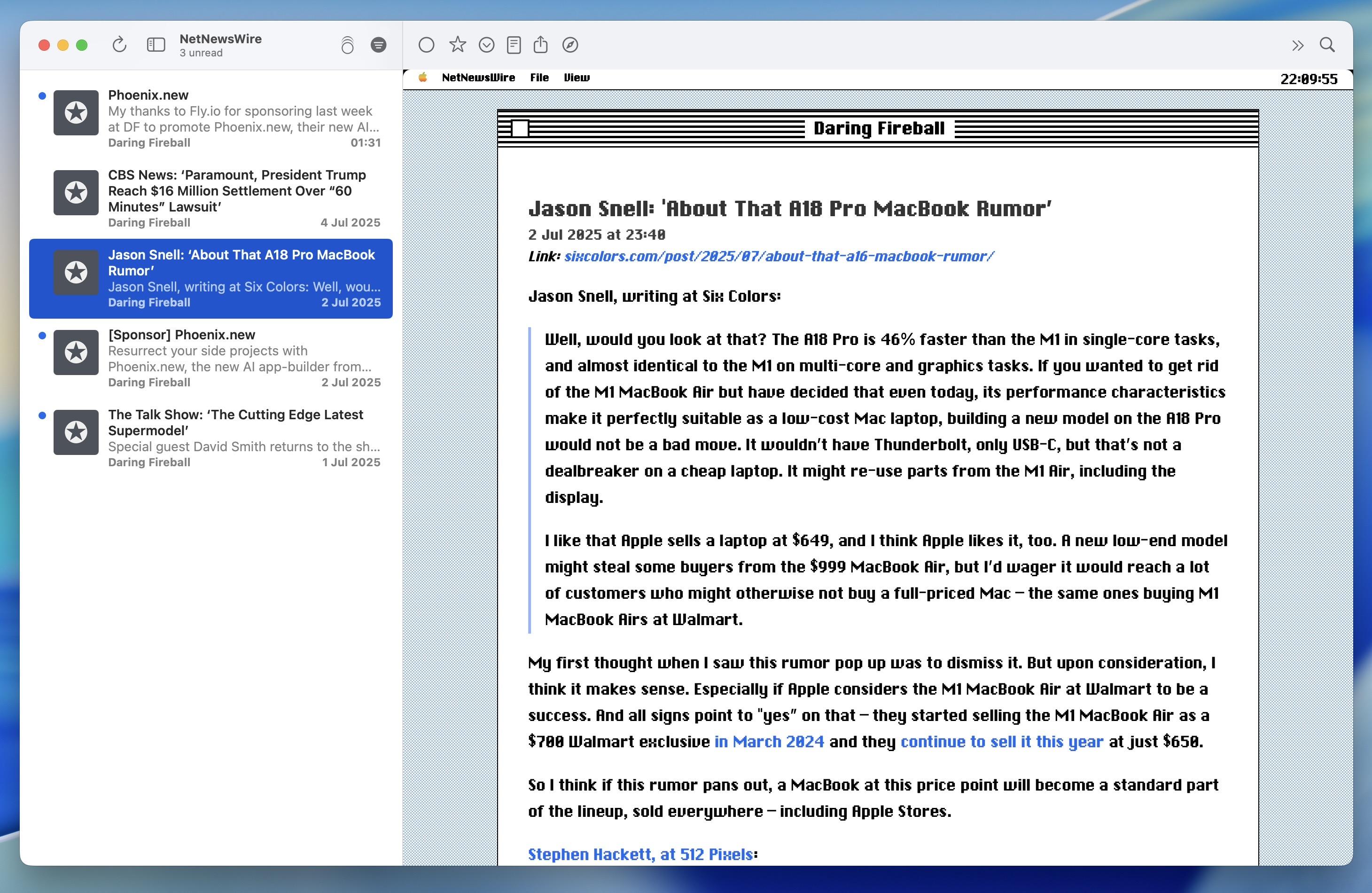Click the '4 Jul 2025' date on CBS article

(351, 222)
